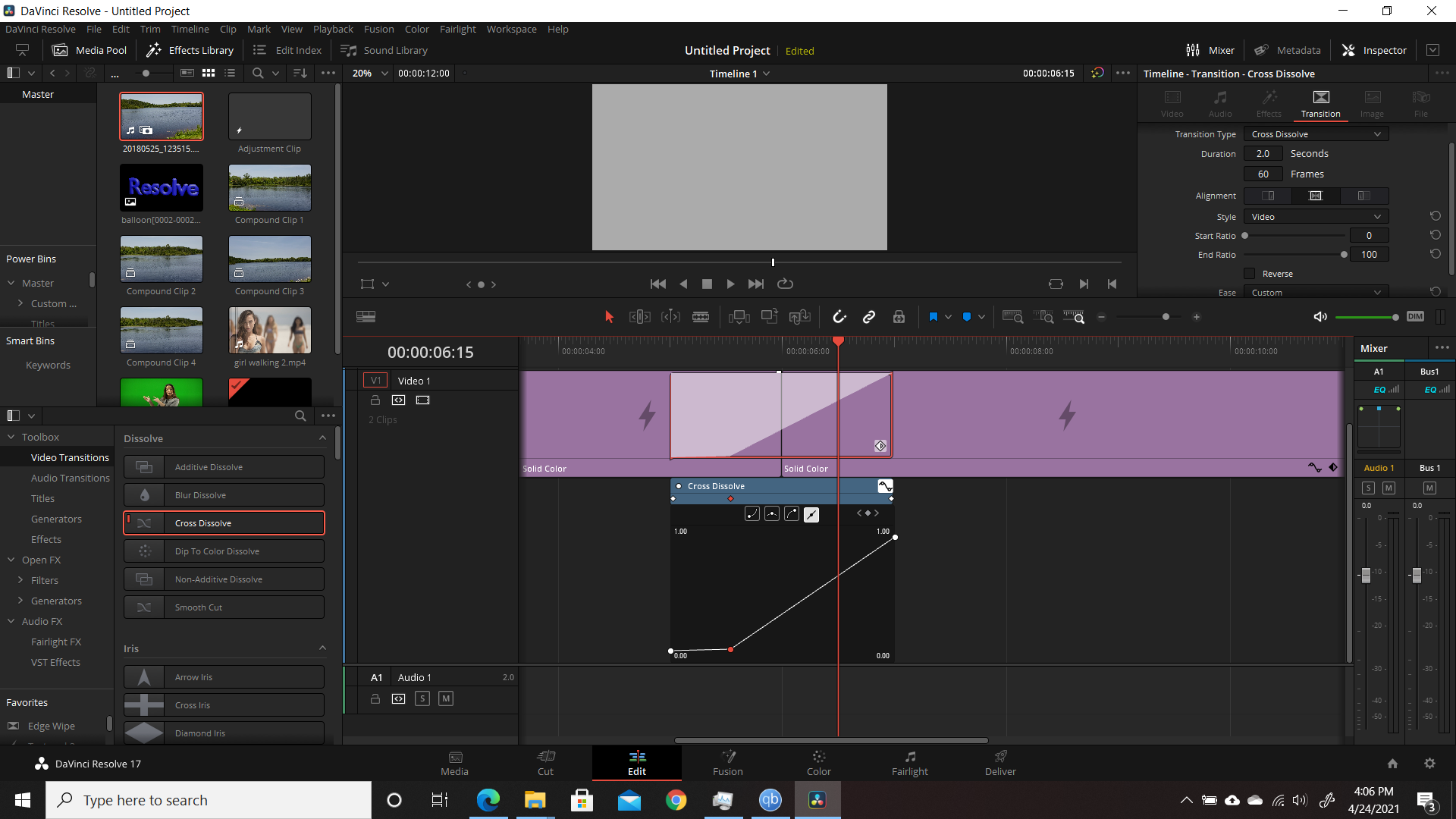
Task: Toggle the Media Pool panel button
Action: (89, 50)
